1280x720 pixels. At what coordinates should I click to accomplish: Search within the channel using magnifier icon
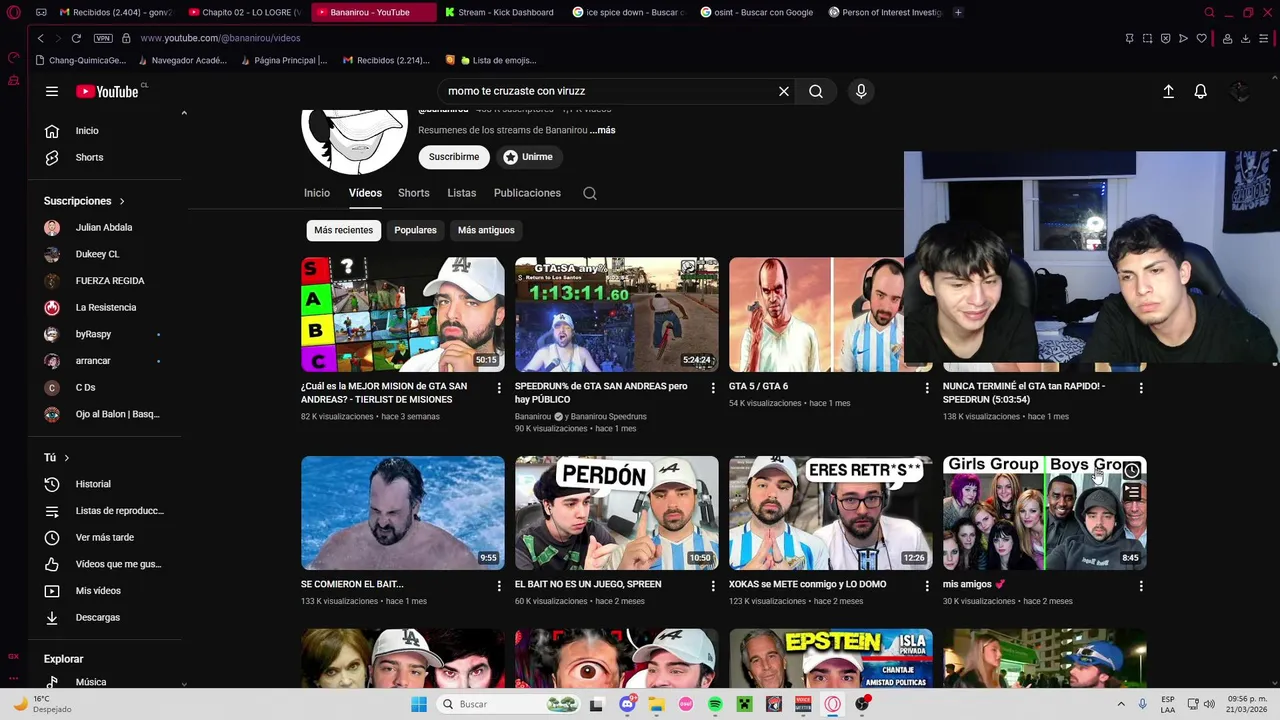(x=590, y=193)
